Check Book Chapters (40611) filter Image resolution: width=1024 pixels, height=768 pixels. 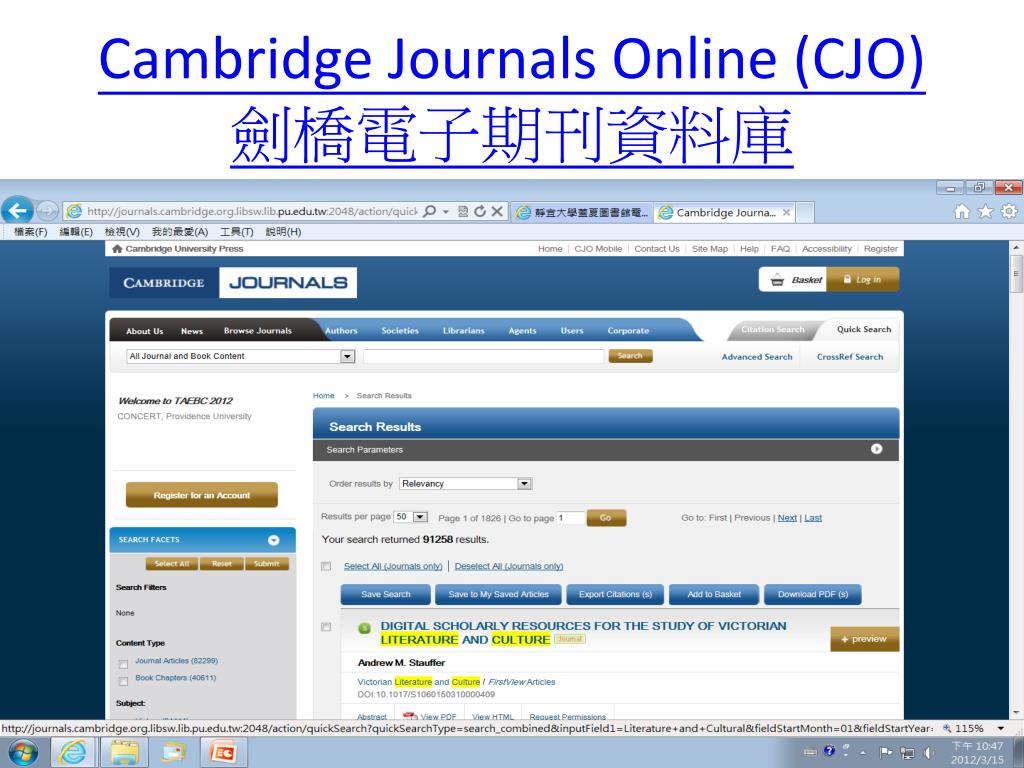click(123, 681)
